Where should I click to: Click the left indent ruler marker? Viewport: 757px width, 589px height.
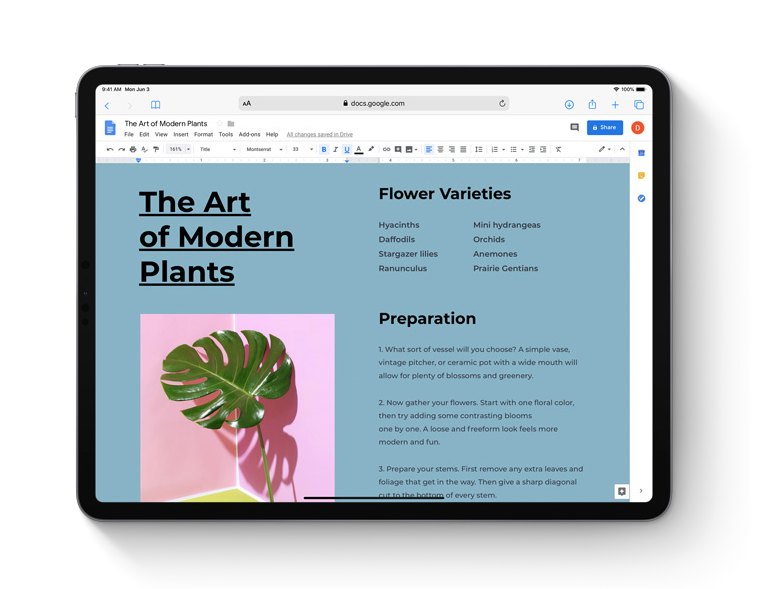coord(139,160)
